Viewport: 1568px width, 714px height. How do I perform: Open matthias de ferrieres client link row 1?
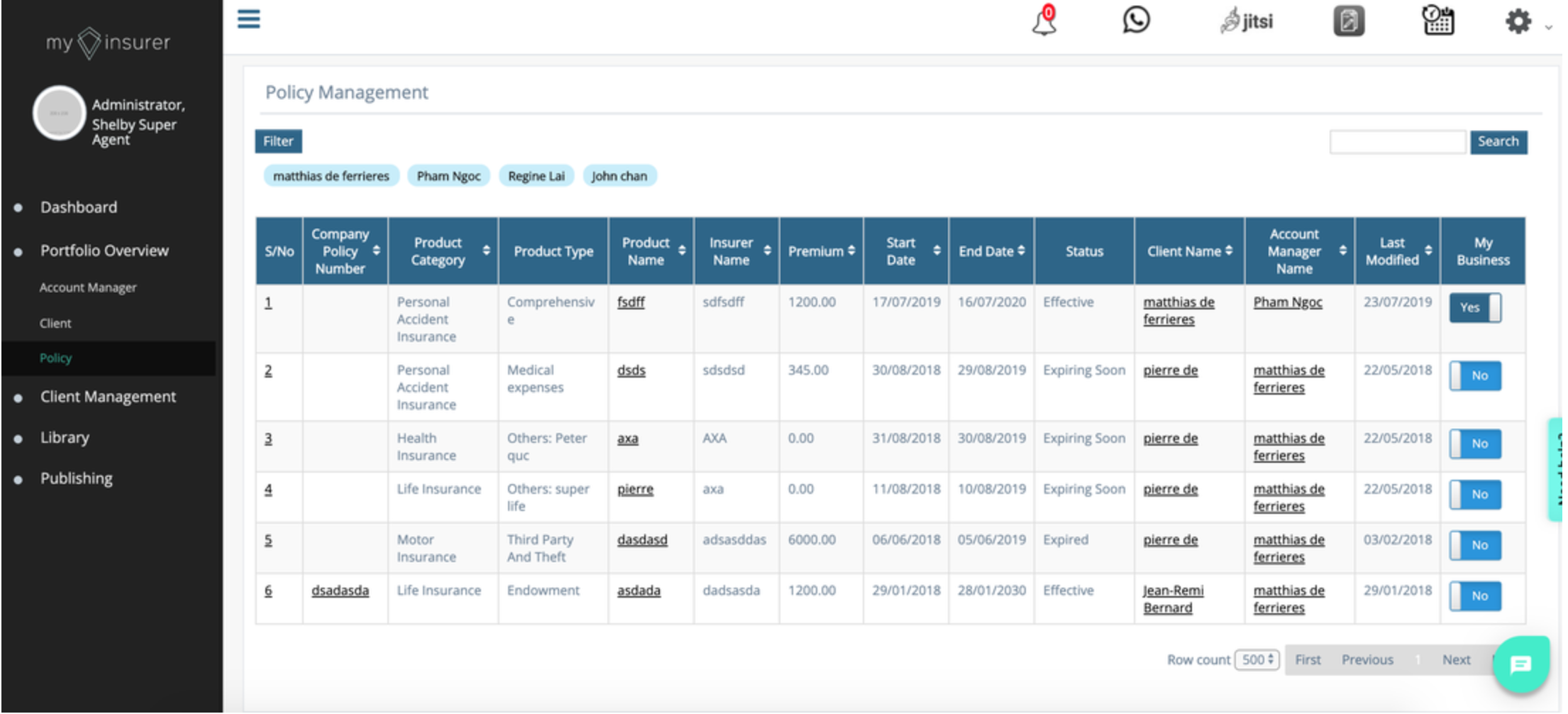[1178, 311]
